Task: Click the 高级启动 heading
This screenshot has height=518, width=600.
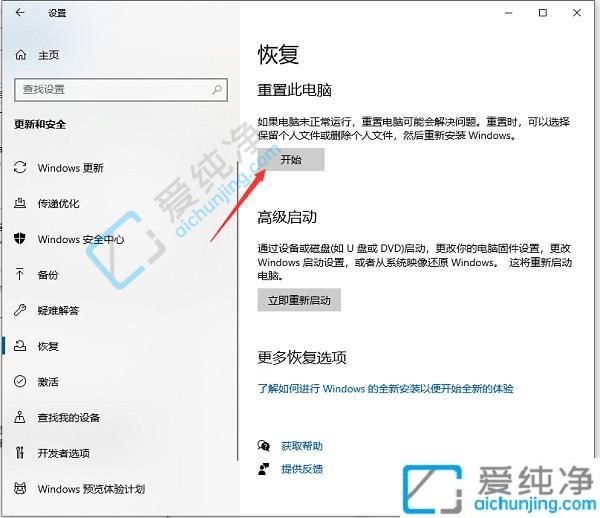Action: [287, 217]
